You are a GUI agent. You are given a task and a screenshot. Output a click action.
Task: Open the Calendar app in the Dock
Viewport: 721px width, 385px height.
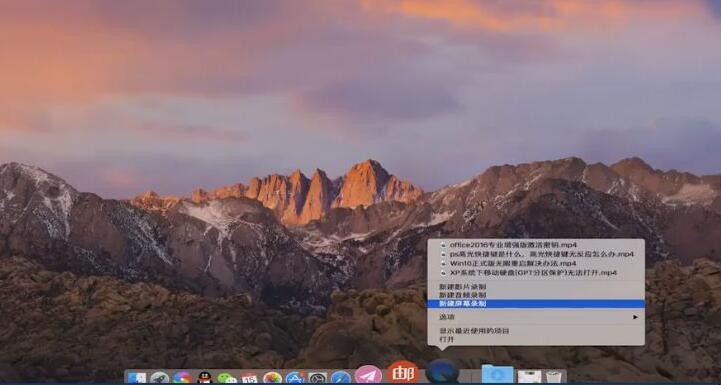pos(250,378)
